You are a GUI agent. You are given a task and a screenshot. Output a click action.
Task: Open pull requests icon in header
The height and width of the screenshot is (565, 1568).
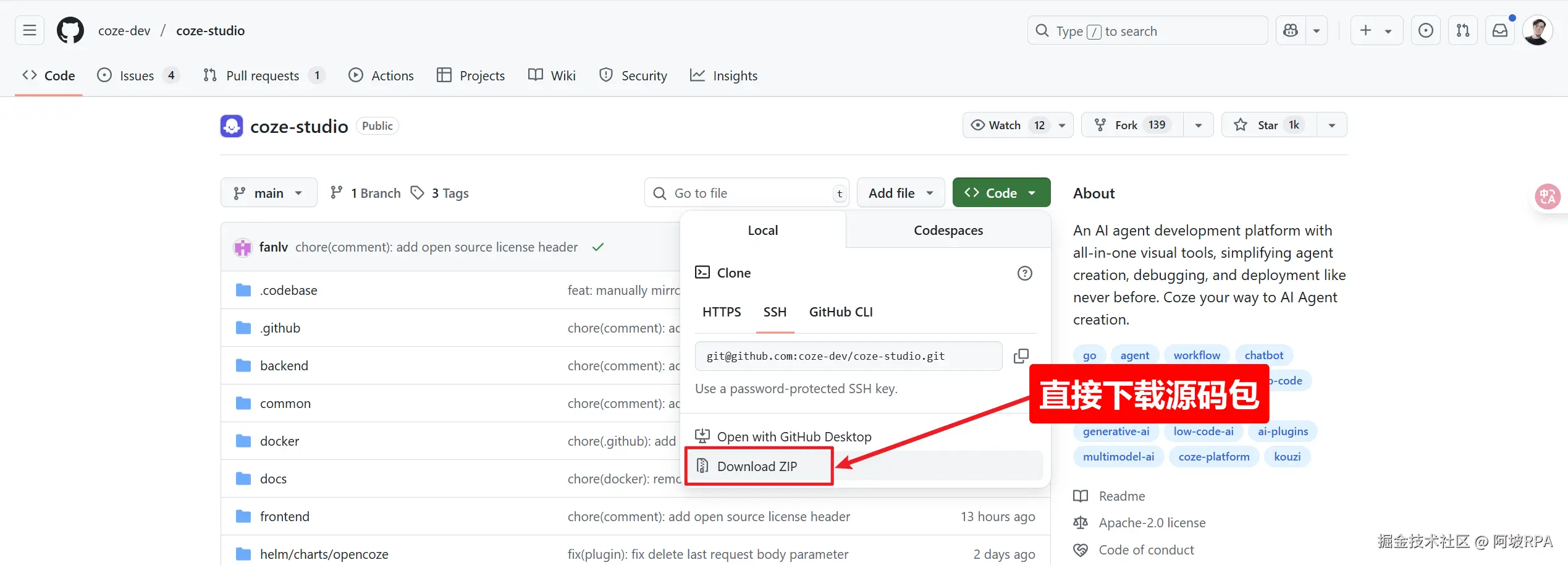(1463, 30)
